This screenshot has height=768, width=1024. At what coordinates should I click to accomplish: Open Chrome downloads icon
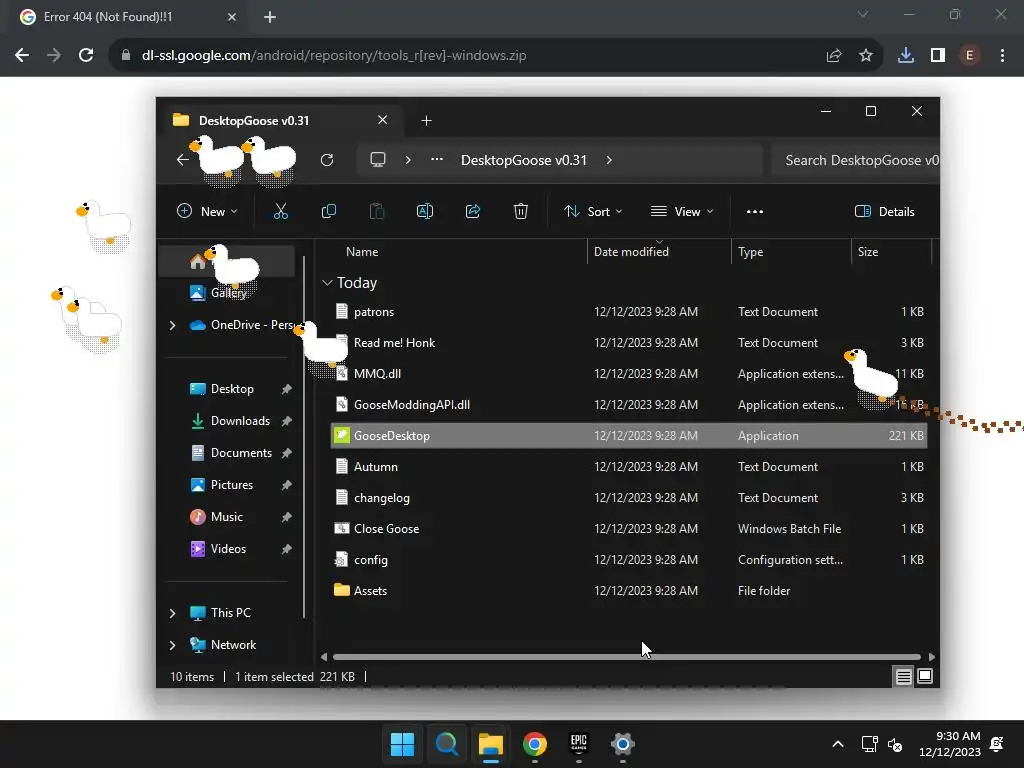[x=906, y=56]
